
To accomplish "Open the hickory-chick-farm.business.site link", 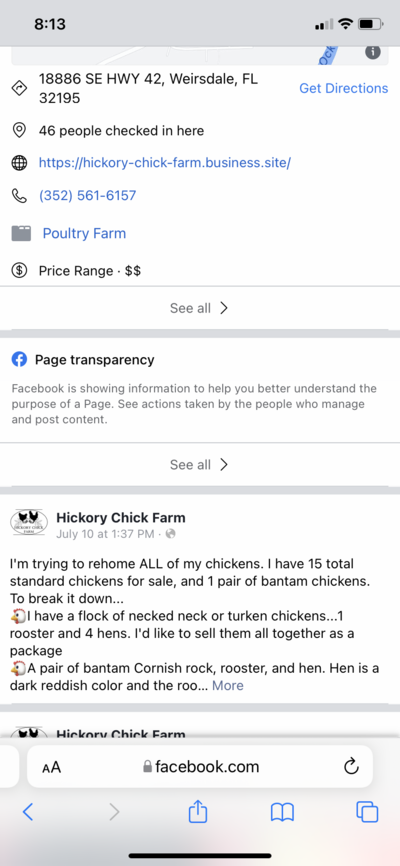I will click(165, 163).
